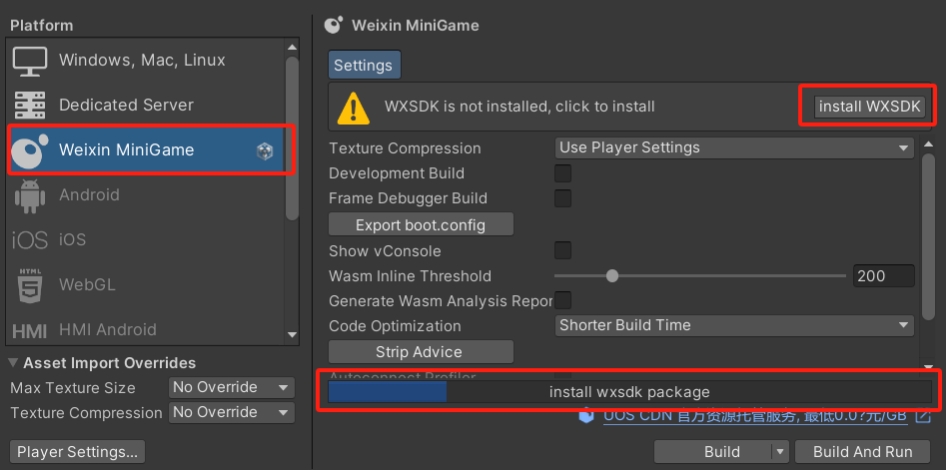The image size is (946, 470).
Task: Click the install WXSDK button
Action: pos(869,107)
